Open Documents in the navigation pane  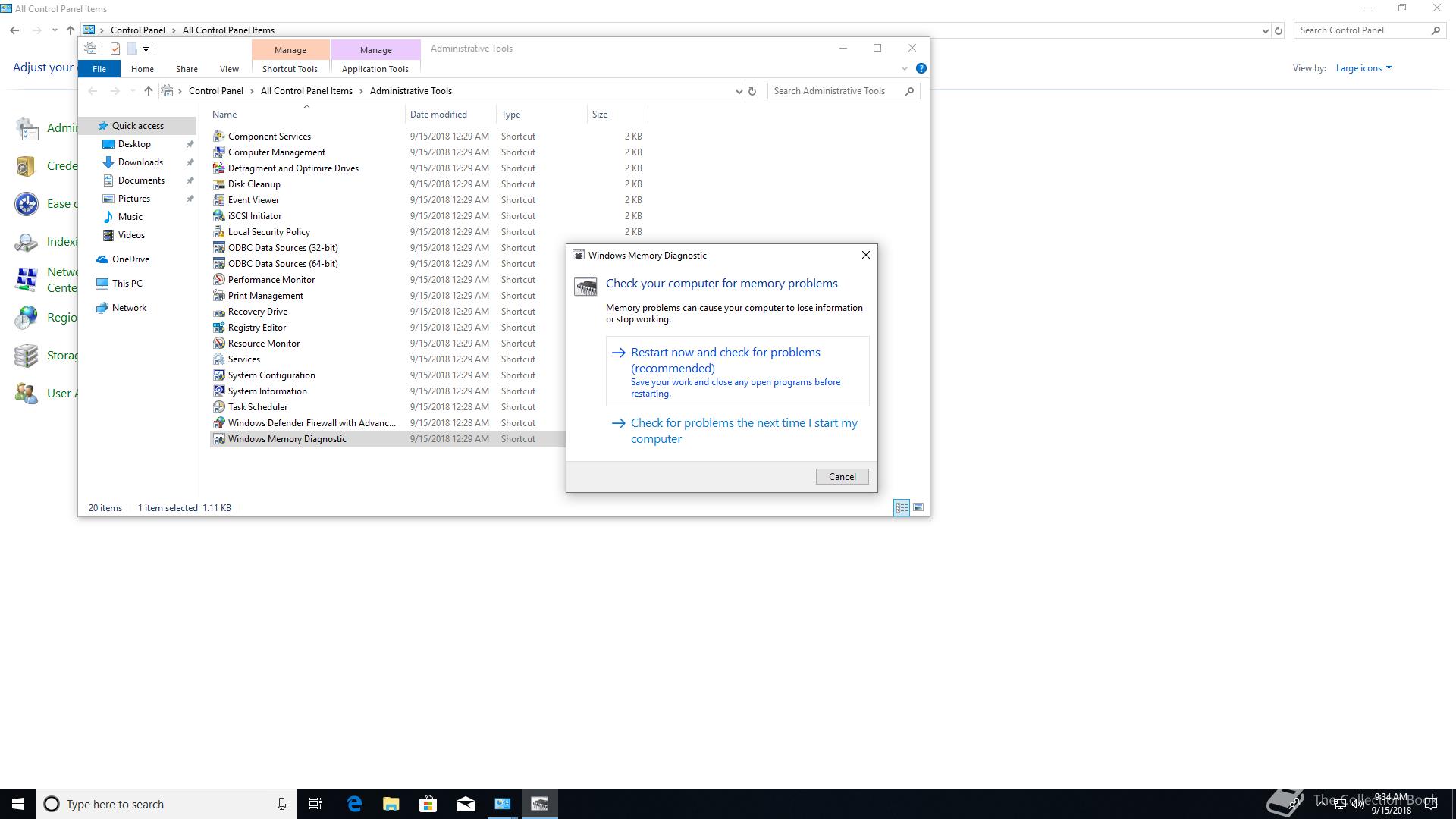tap(141, 180)
